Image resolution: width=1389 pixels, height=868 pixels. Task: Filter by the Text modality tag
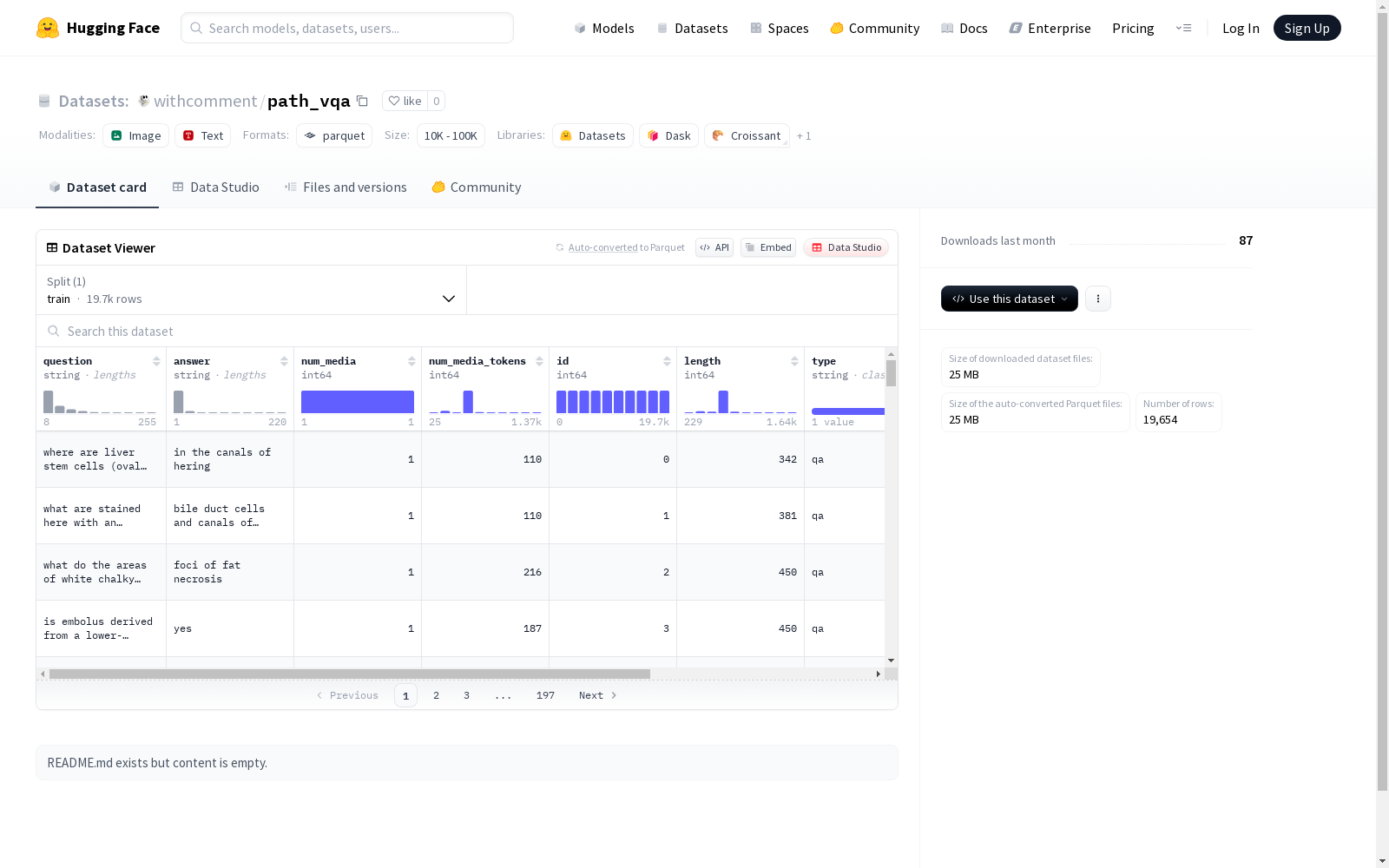click(203, 135)
